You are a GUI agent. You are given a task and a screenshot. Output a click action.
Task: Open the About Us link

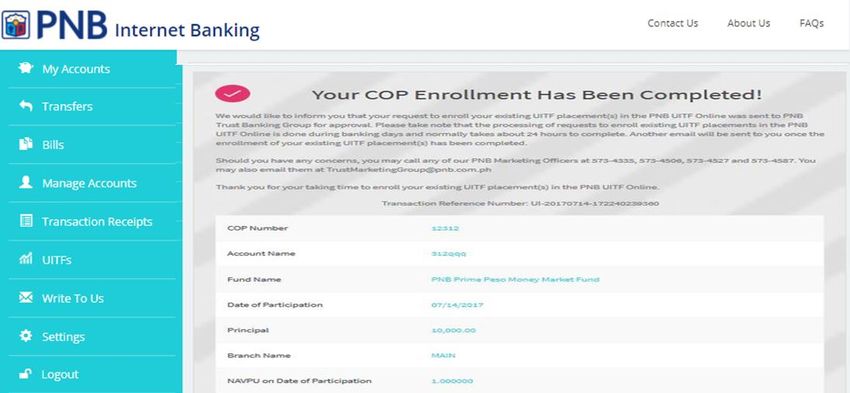[749, 23]
